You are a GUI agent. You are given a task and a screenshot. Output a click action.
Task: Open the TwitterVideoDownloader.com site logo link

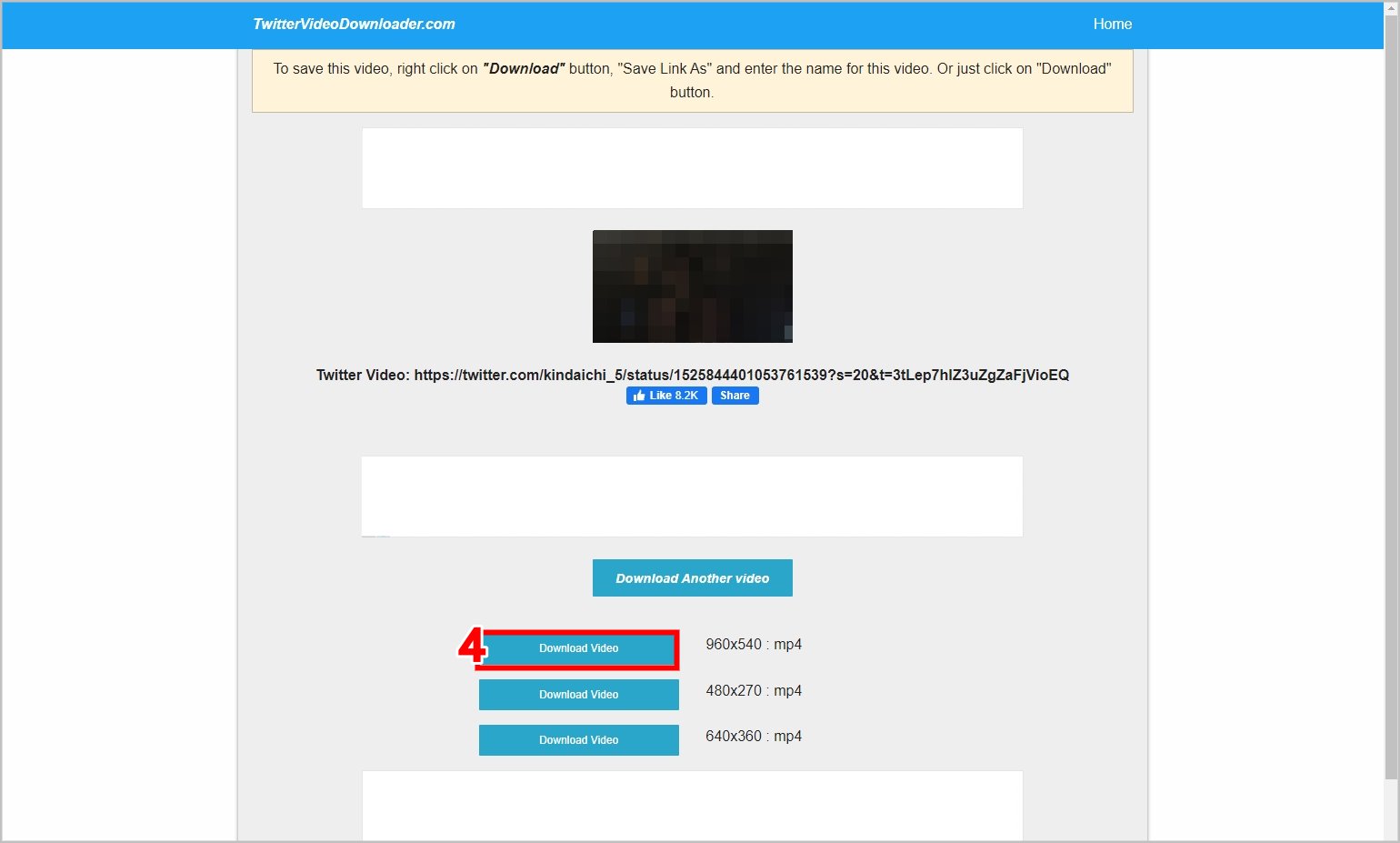[x=354, y=25]
